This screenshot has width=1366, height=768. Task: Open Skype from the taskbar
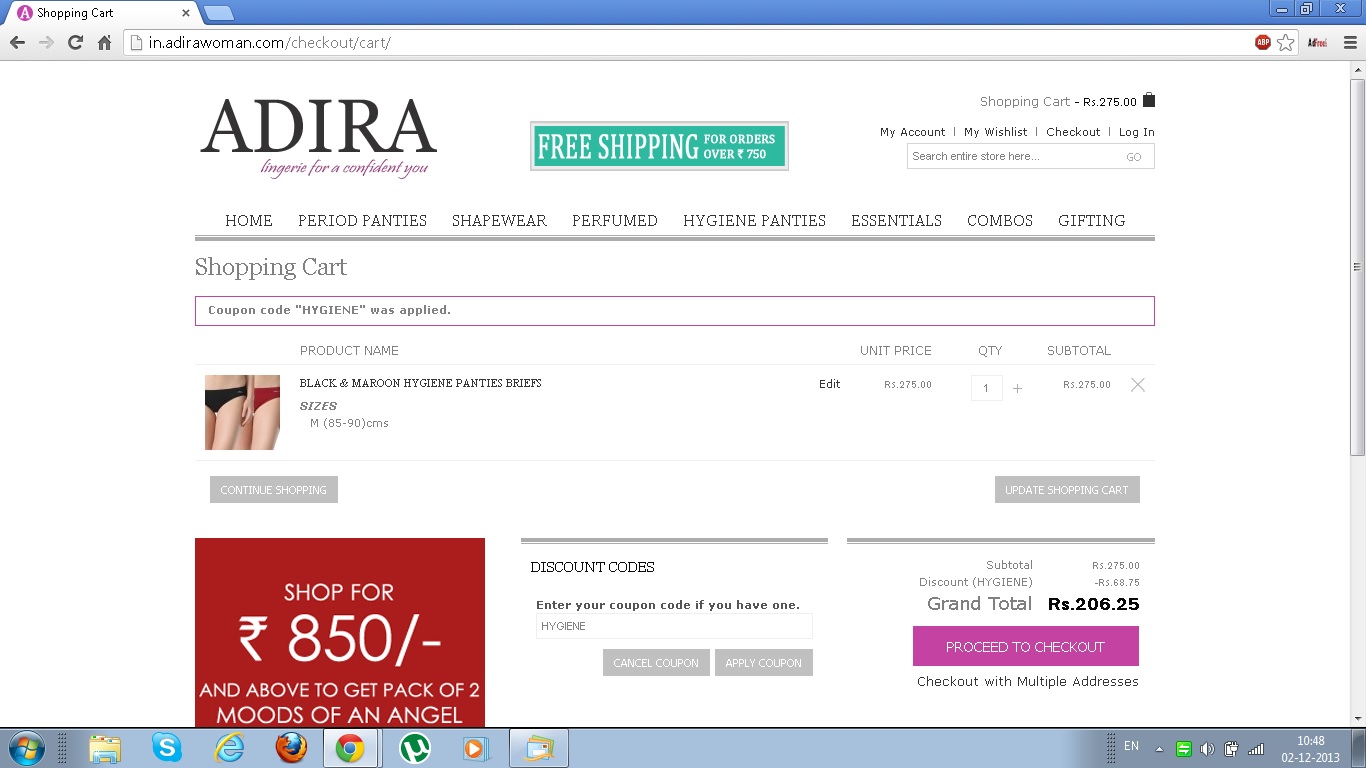click(x=167, y=748)
